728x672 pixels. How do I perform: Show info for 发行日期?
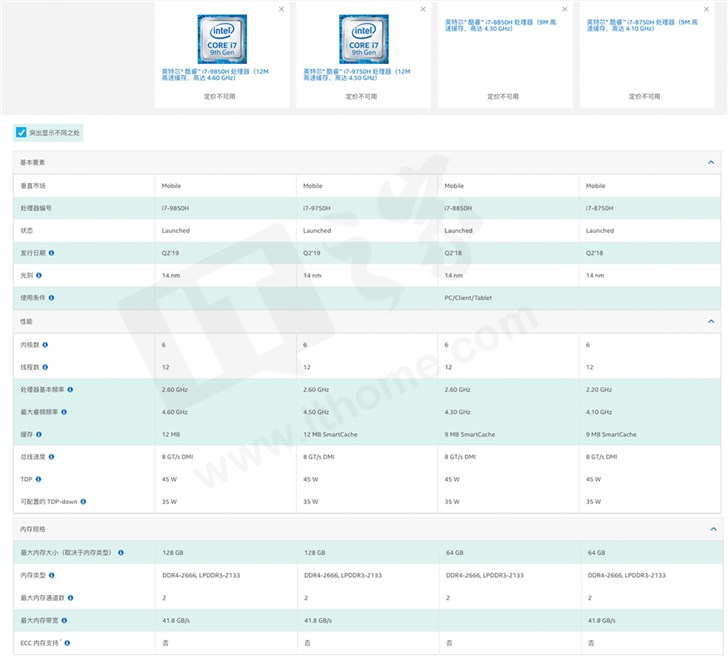pos(52,253)
